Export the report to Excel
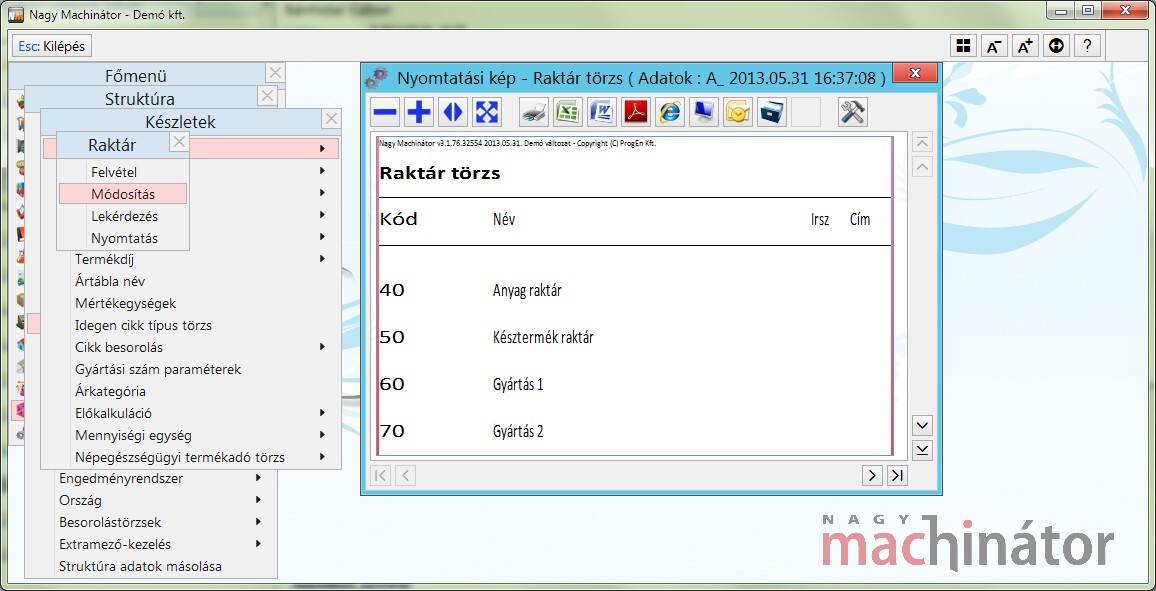Viewport: 1156px width, 591px height. point(568,112)
